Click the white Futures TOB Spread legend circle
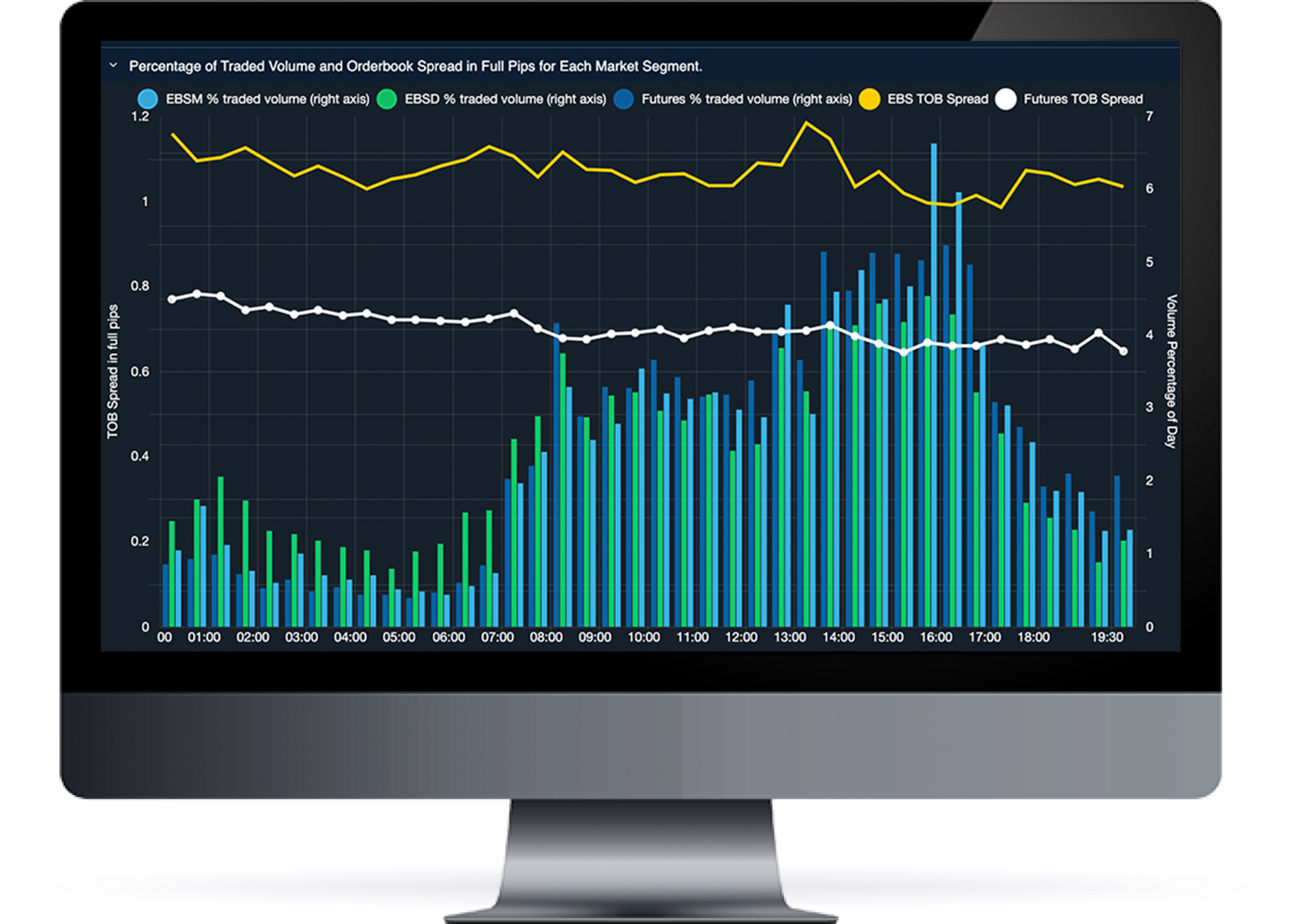 click(1005, 99)
